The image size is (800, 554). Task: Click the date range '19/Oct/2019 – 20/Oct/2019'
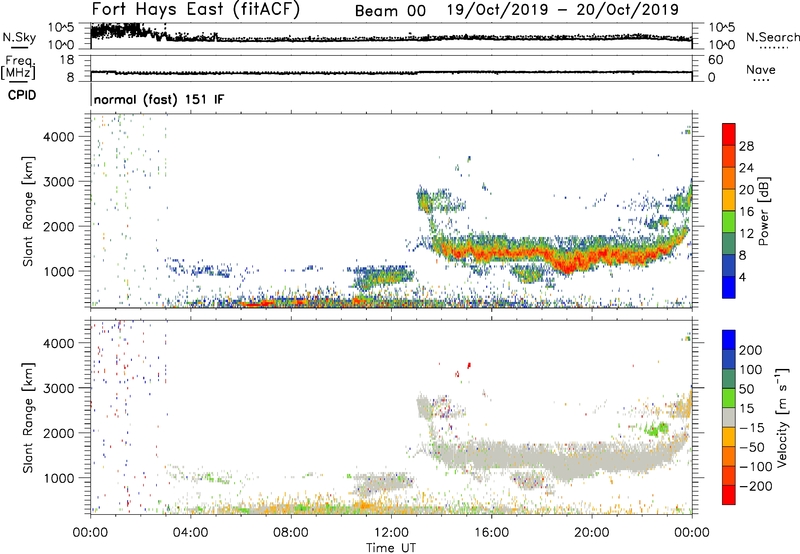click(563, 10)
